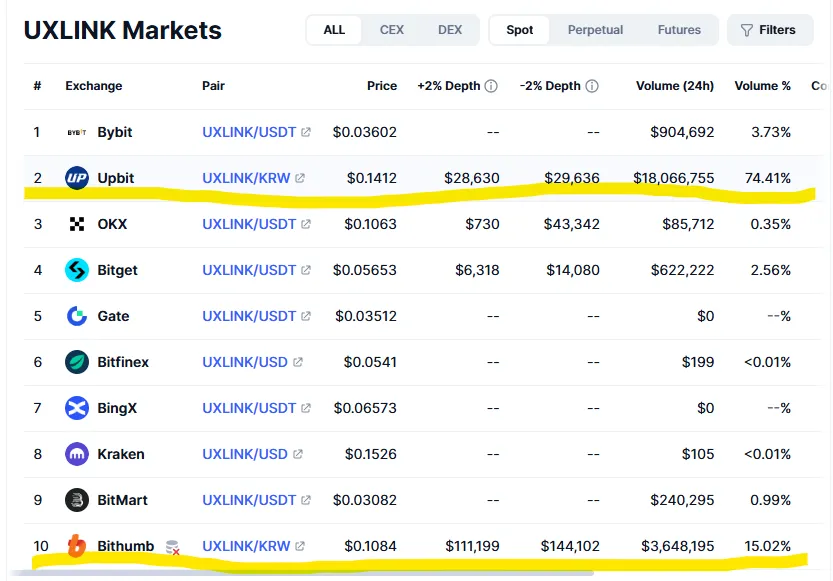
Task: Switch to the CEX exchange filter
Action: pyautogui.click(x=392, y=30)
